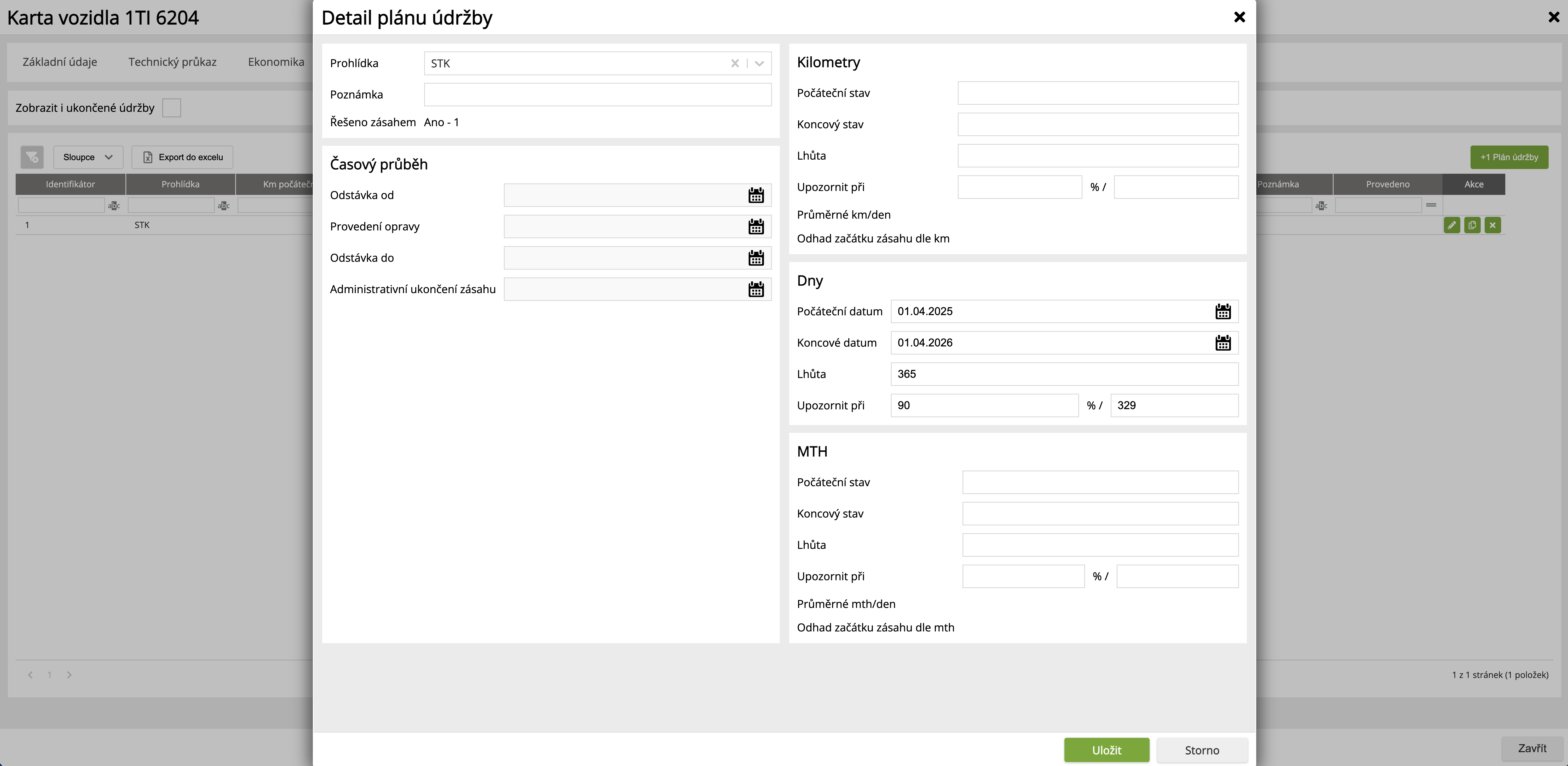
Task: Click the copy row icon in Akce
Action: 1472,225
